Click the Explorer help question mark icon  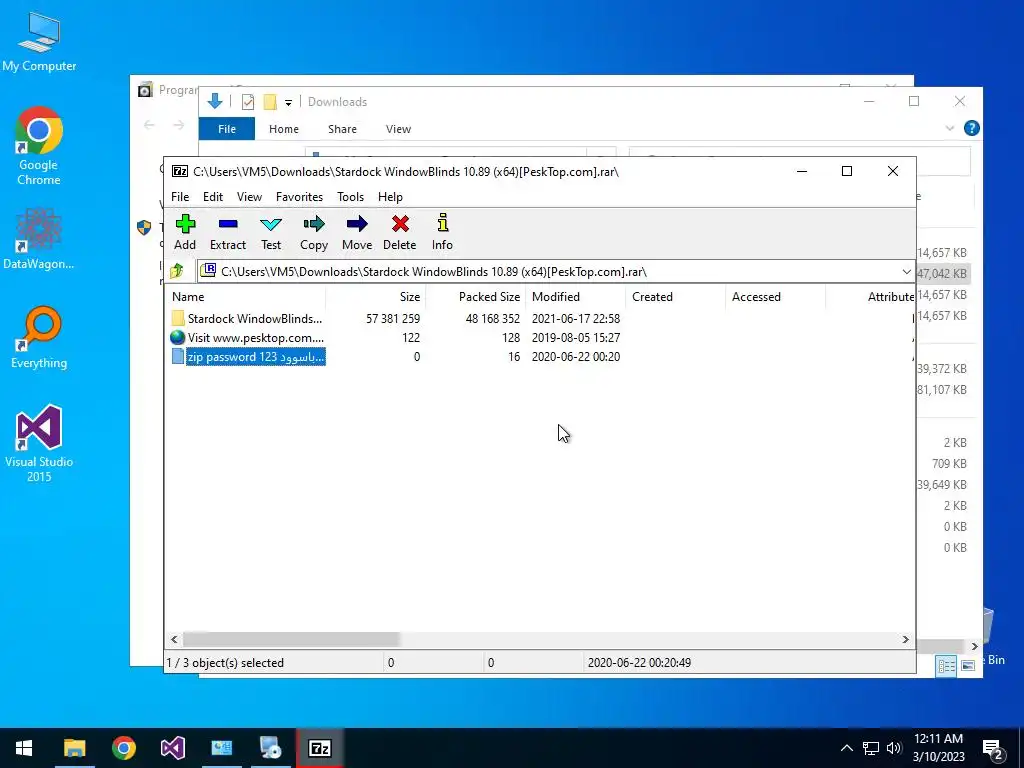(971, 128)
